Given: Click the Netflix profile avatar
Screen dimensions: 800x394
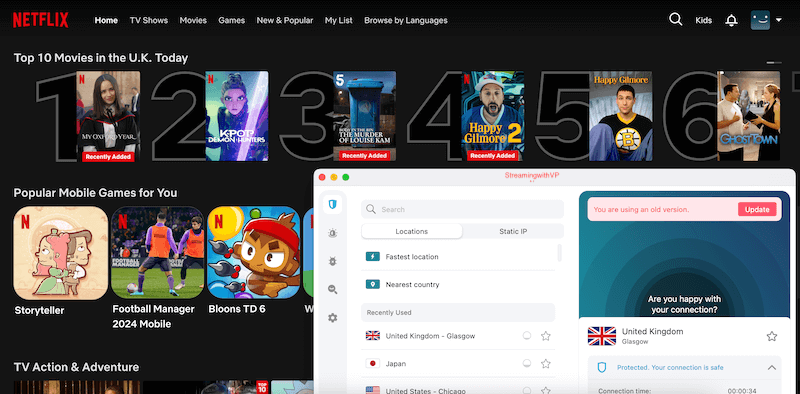Looking at the screenshot, I should point(760,20).
